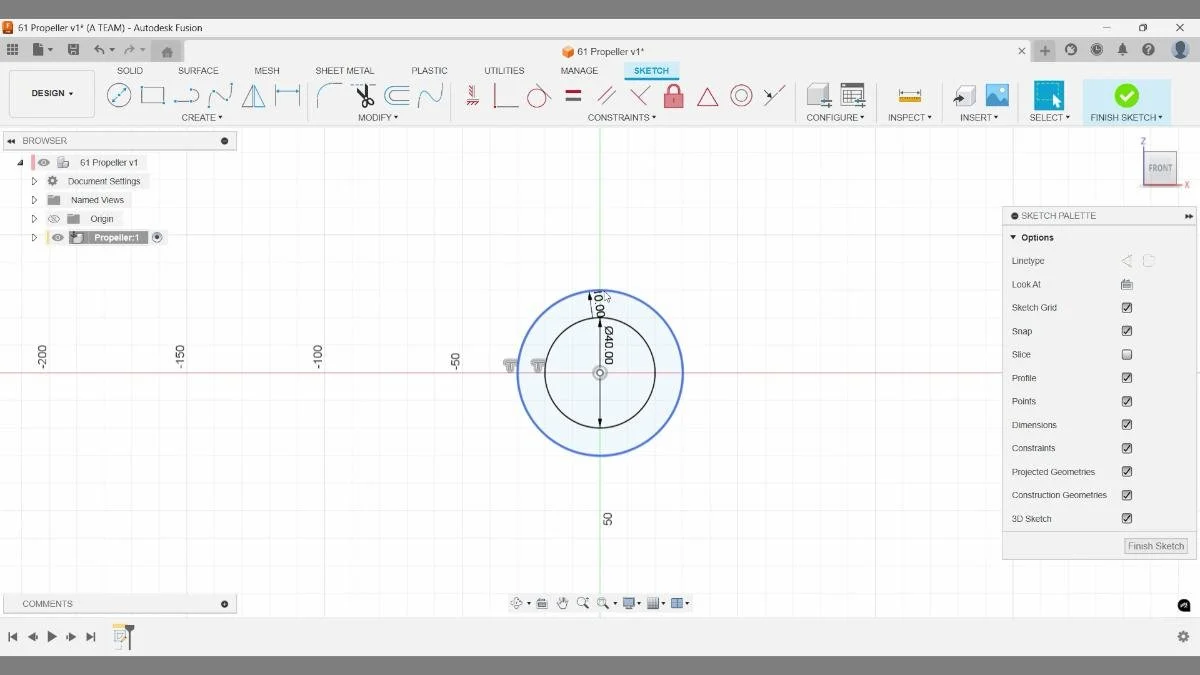
Task: Expand the Document Settings tree item
Action: [x=33, y=180]
